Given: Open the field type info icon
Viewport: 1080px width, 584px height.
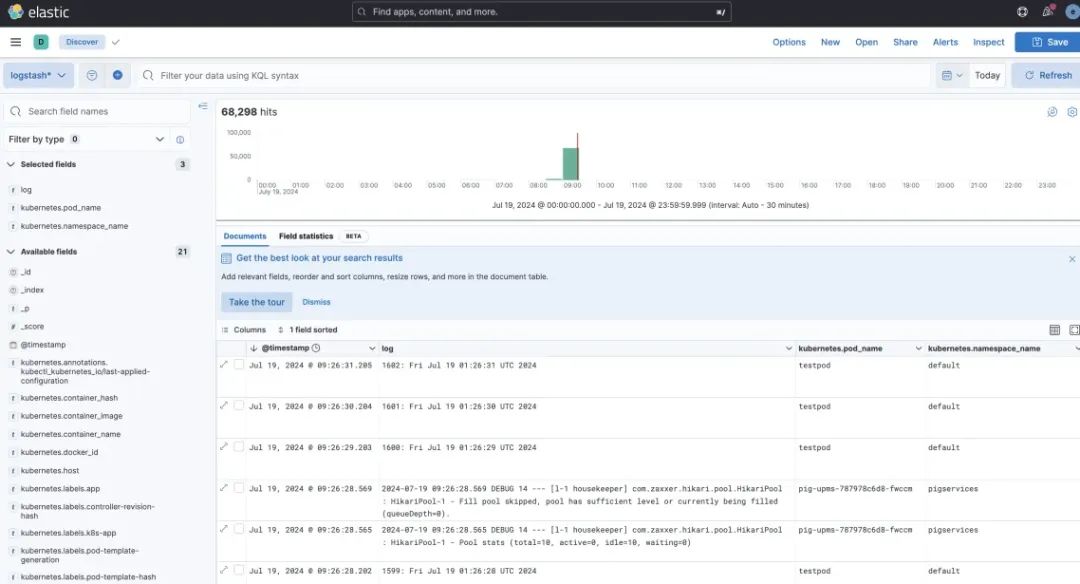Looking at the screenshot, I should pos(180,139).
